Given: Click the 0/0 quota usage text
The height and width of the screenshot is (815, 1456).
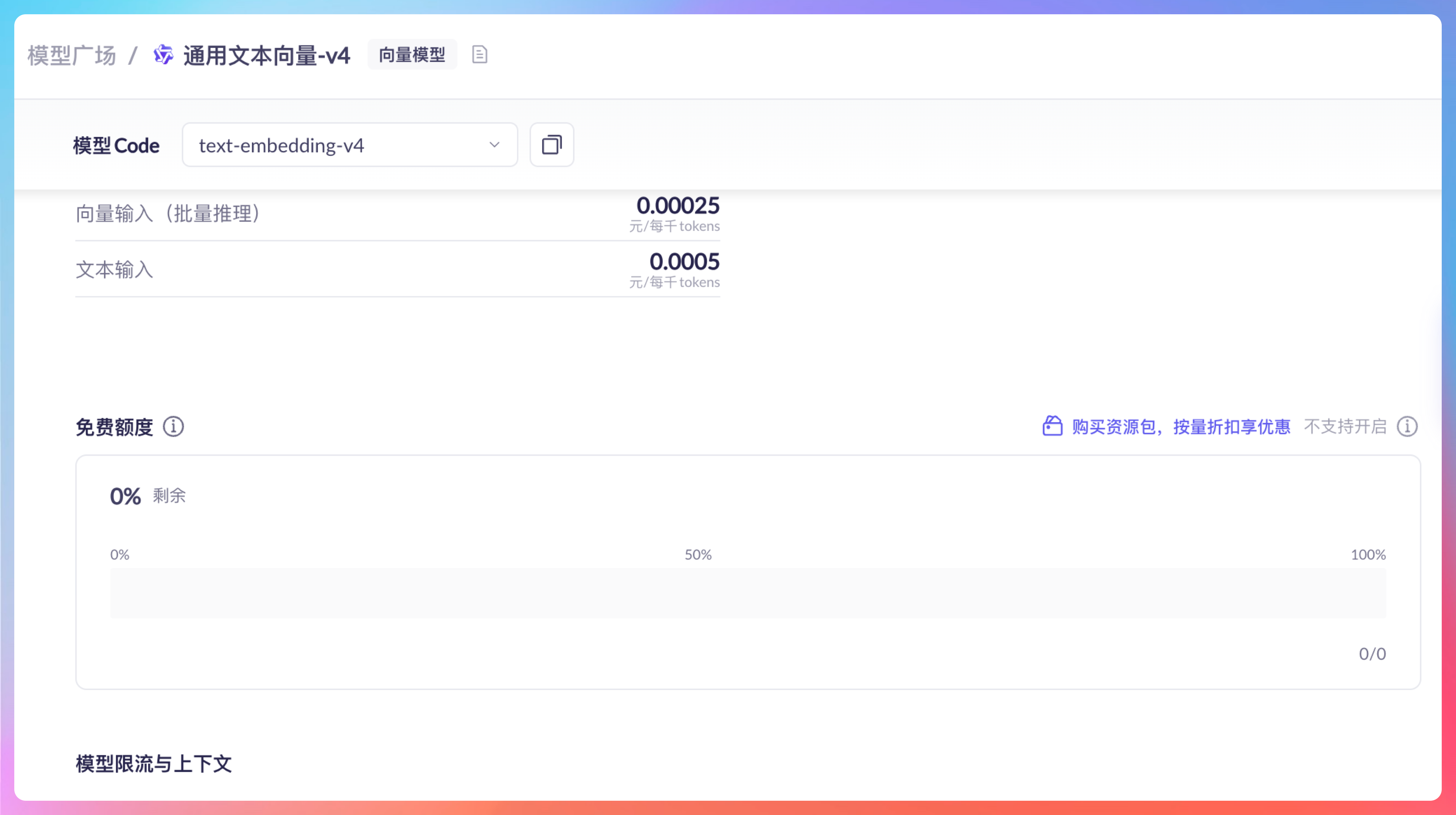Looking at the screenshot, I should pyautogui.click(x=1372, y=654).
